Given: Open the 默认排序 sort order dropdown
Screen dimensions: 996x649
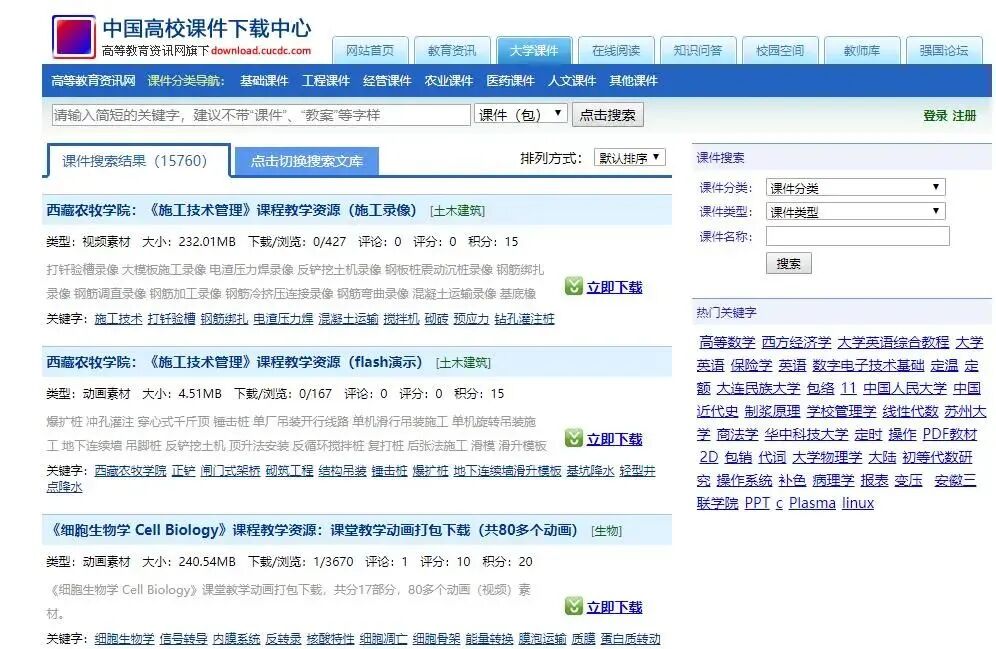Looking at the screenshot, I should click(630, 156).
